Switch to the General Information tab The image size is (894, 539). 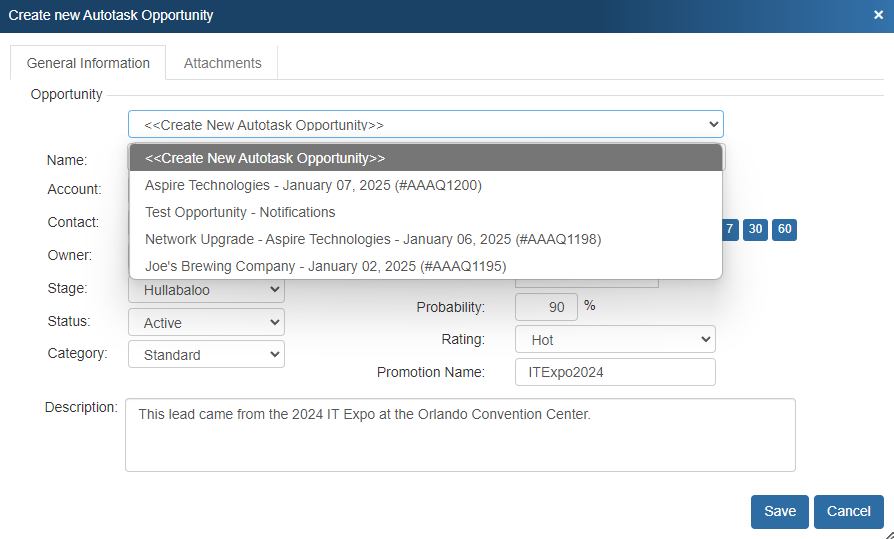(88, 63)
